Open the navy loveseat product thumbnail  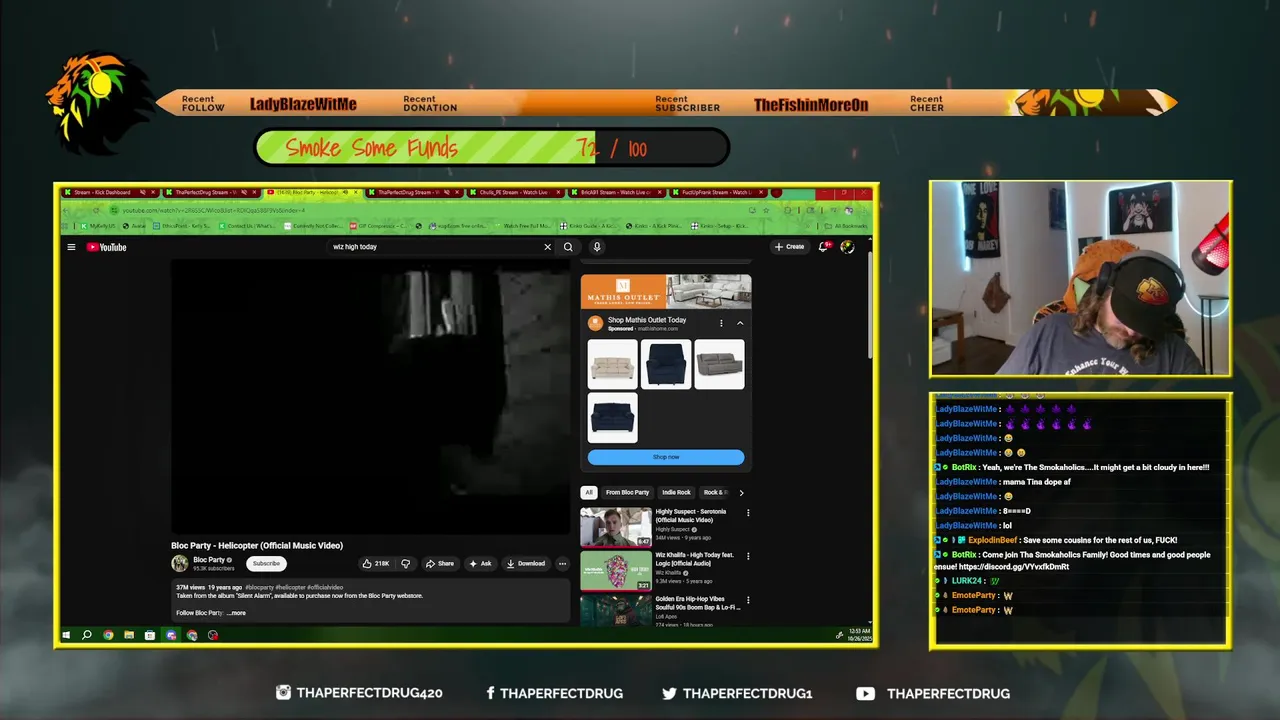pyautogui.click(x=612, y=418)
